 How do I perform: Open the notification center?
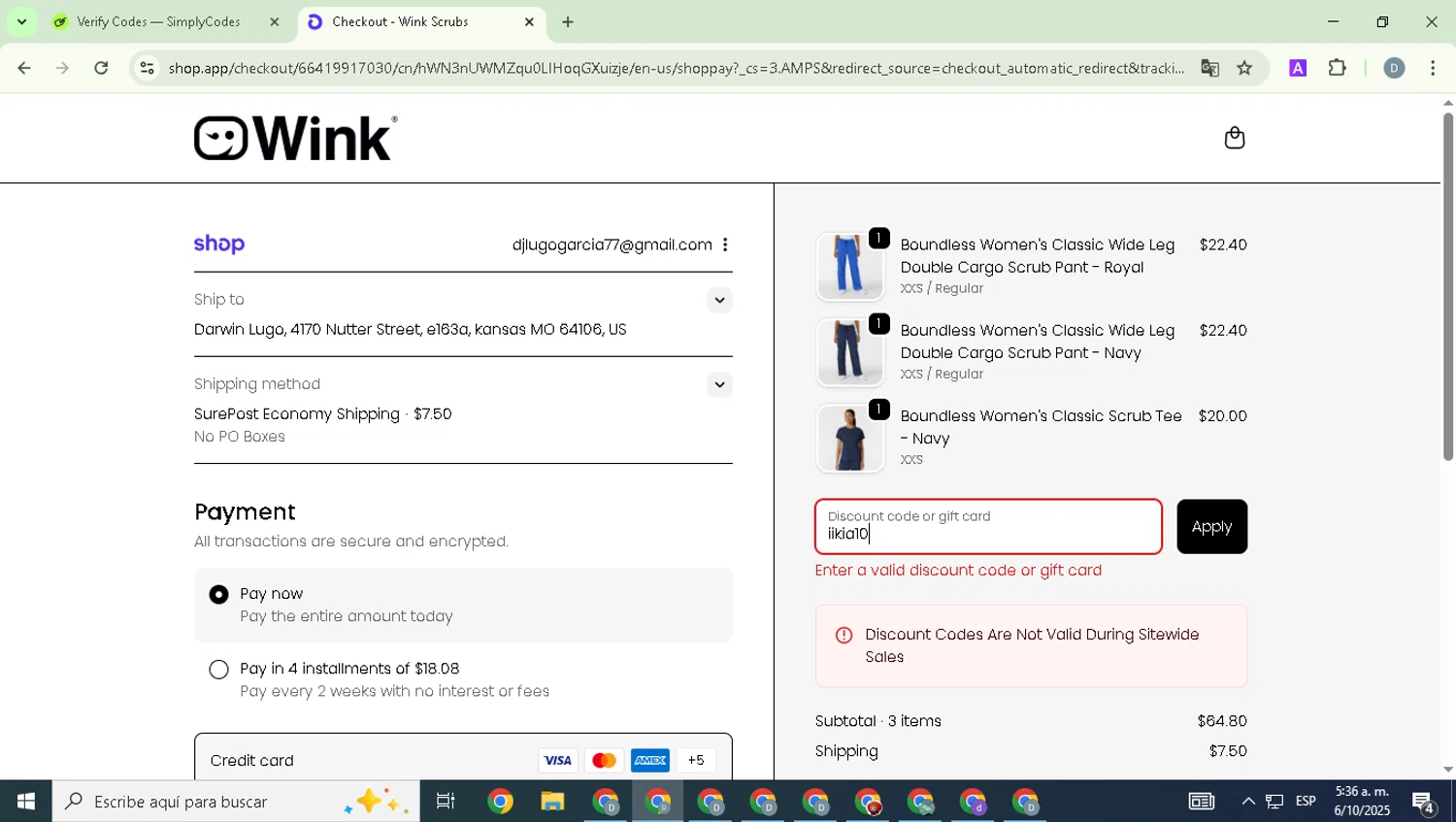point(1424,802)
